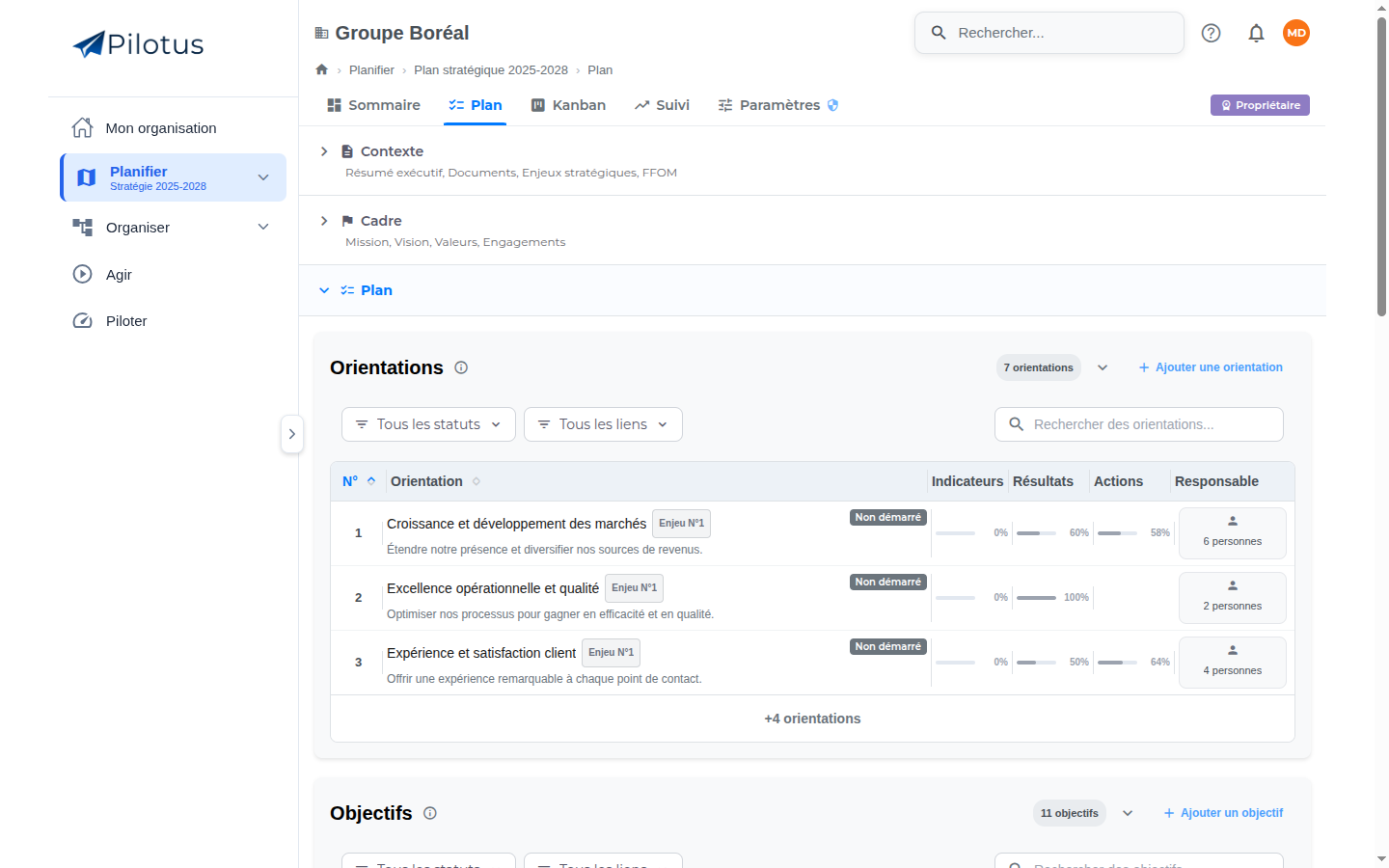
Task: Open the Suivi tab
Action: tap(662, 105)
